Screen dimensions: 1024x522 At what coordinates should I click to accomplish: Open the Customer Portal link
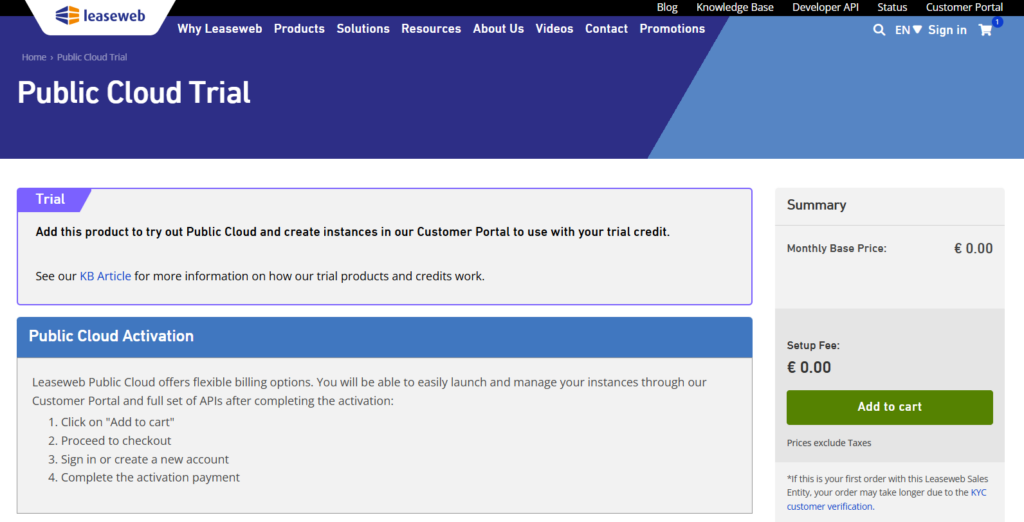[x=964, y=7]
